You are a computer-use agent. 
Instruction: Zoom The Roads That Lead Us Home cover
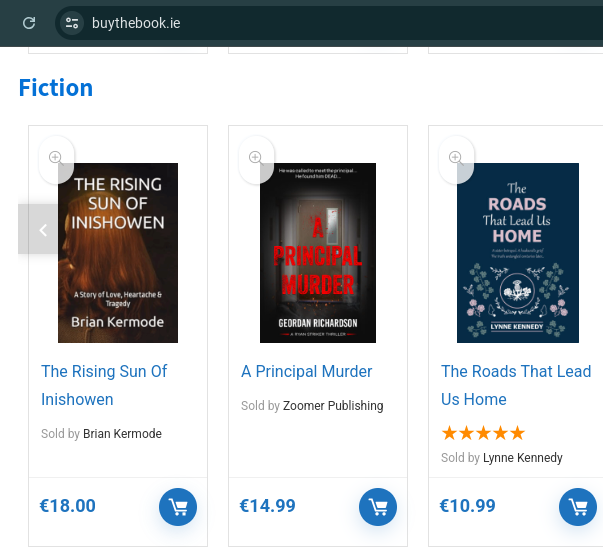point(456,158)
